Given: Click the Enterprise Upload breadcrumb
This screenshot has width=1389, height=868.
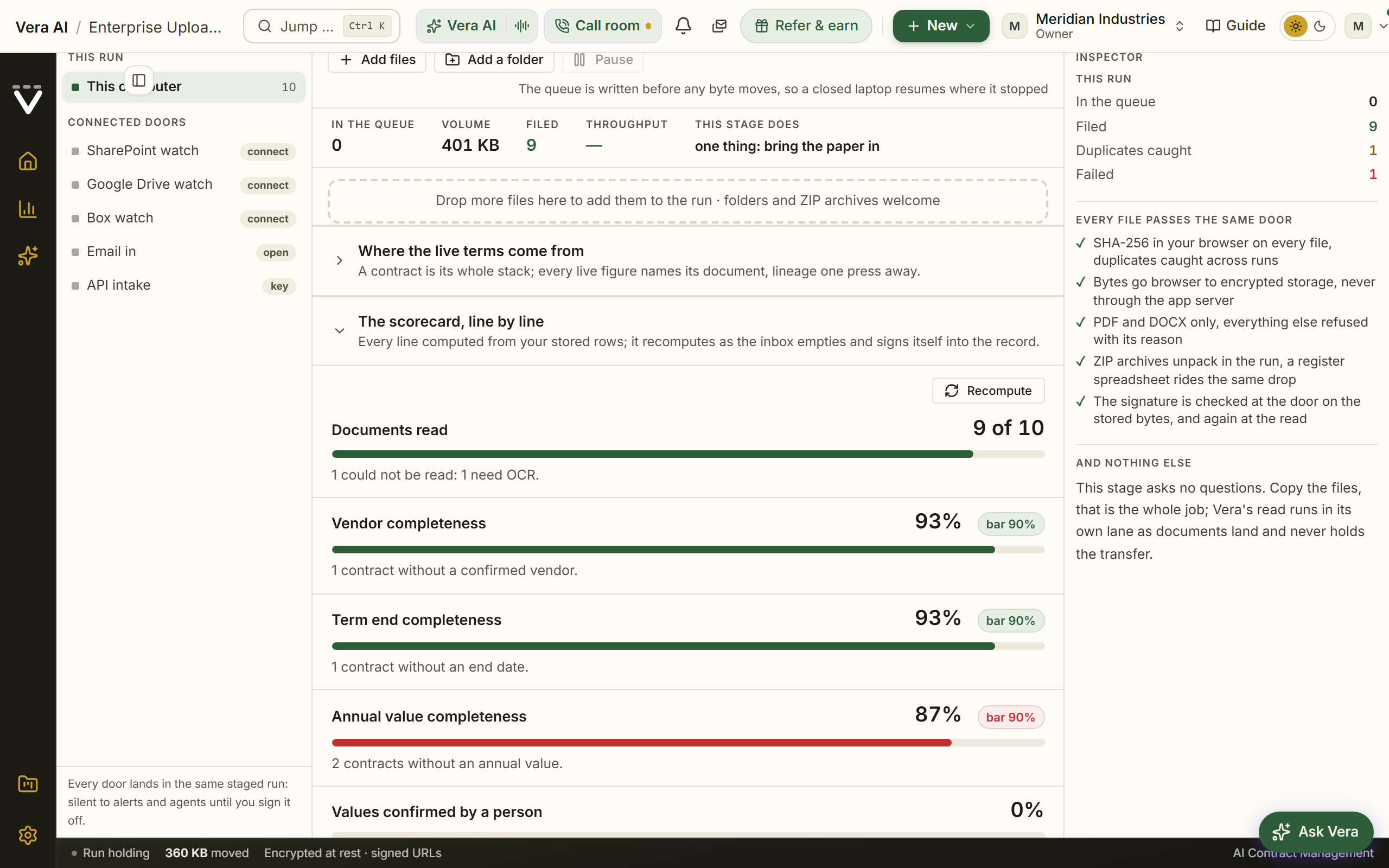Looking at the screenshot, I should point(155,27).
